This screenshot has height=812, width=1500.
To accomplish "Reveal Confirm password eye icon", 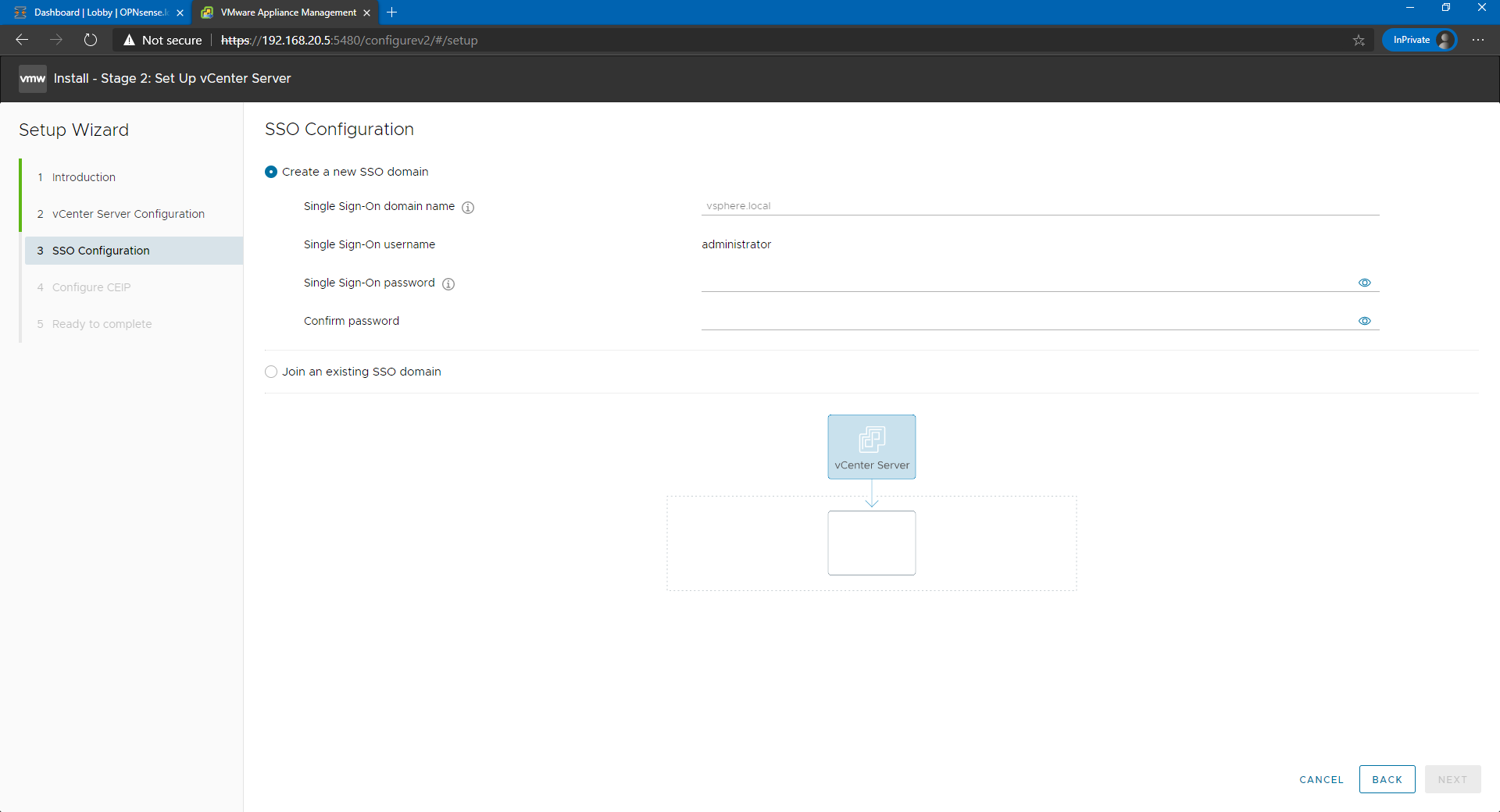I will click(x=1365, y=321).
